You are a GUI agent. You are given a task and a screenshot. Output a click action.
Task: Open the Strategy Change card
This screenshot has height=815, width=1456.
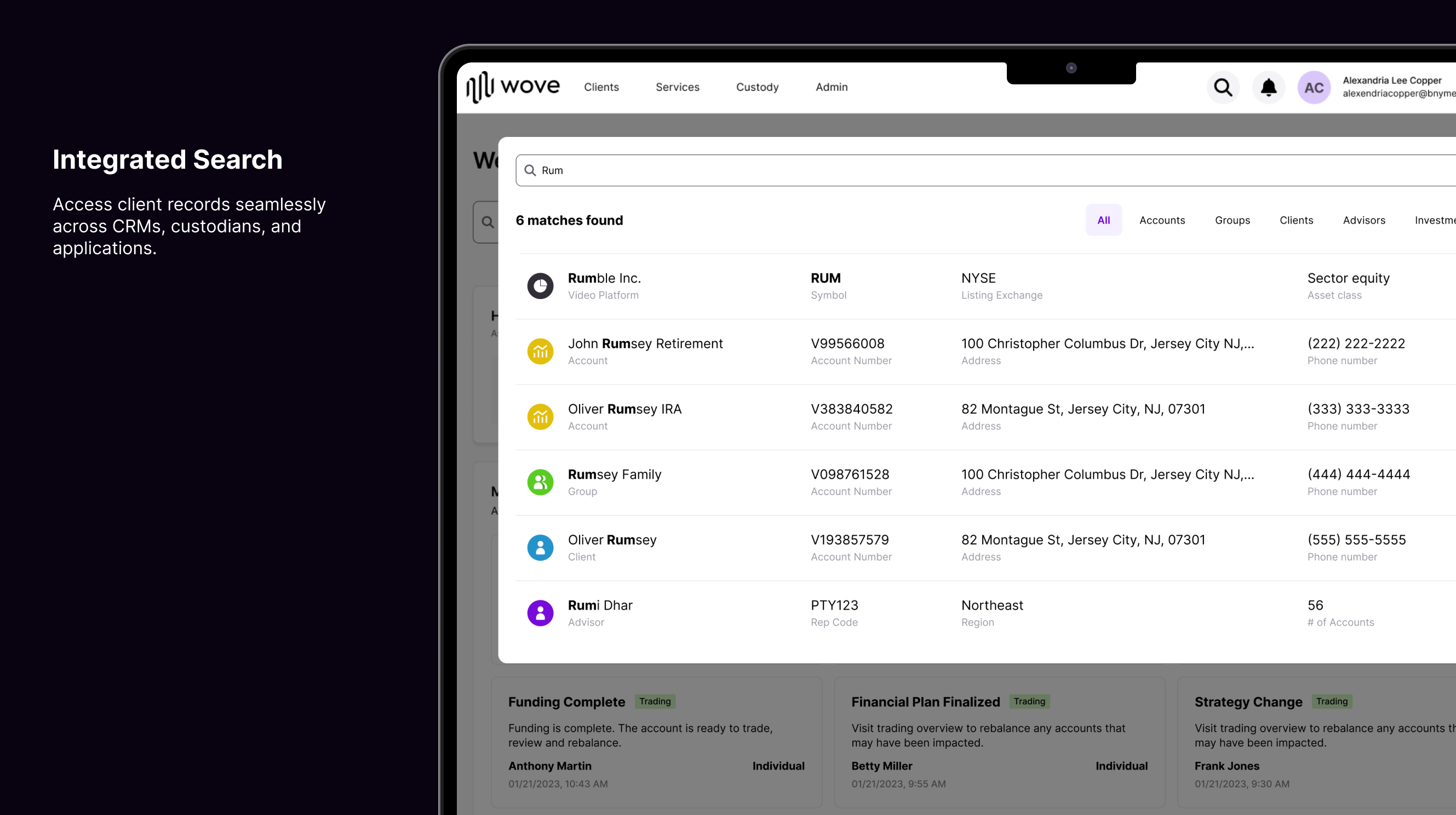click(x=1317, y=743)
